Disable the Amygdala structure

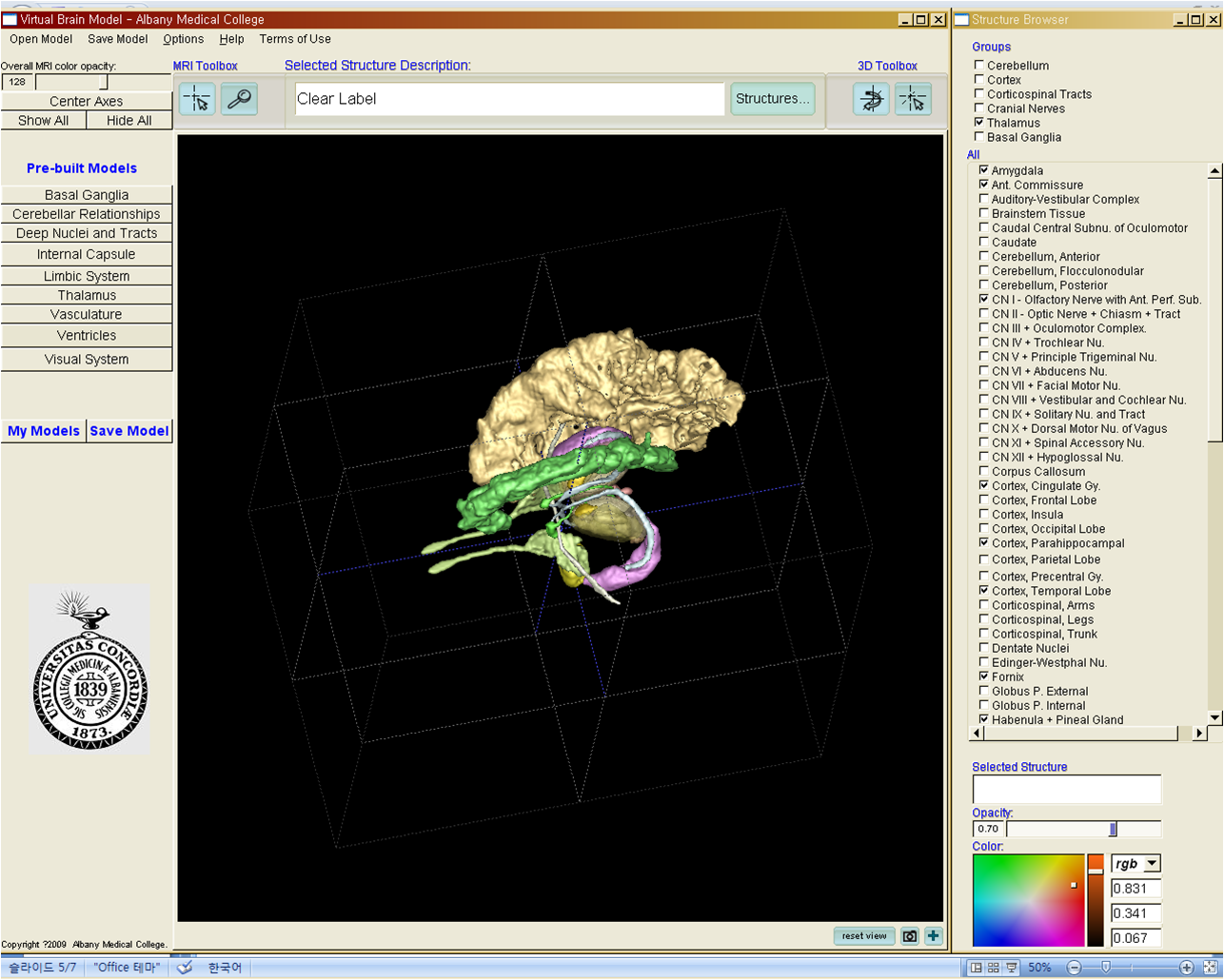point(984,170)
